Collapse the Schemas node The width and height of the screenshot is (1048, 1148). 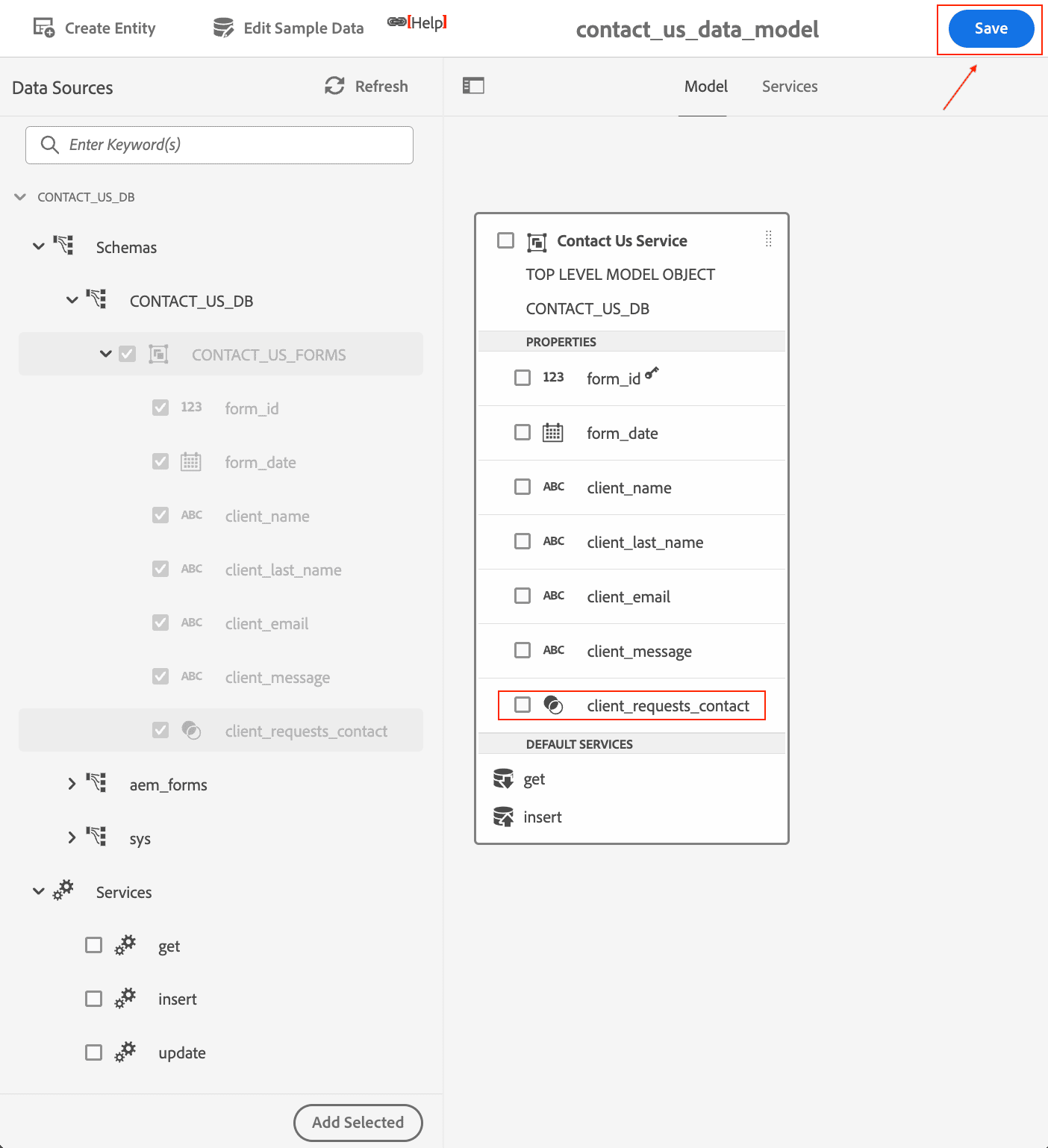click(x=39, y=246)
